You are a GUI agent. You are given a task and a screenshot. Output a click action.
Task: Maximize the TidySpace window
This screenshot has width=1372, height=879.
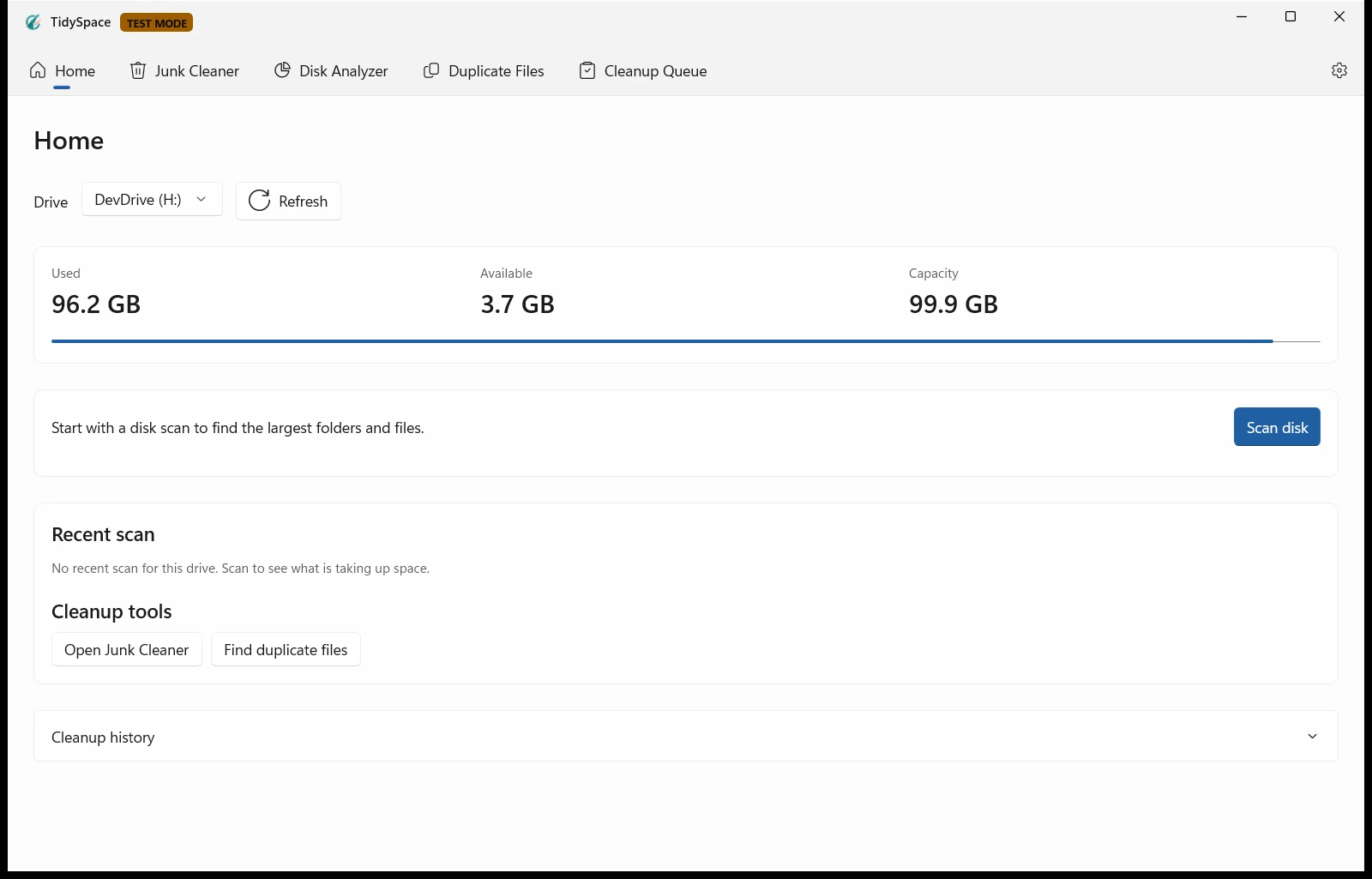coord(1291,16)
